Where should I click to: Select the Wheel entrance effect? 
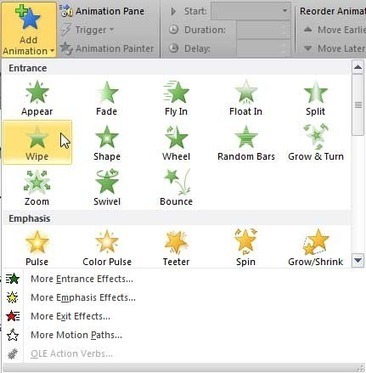pos(176,143)
